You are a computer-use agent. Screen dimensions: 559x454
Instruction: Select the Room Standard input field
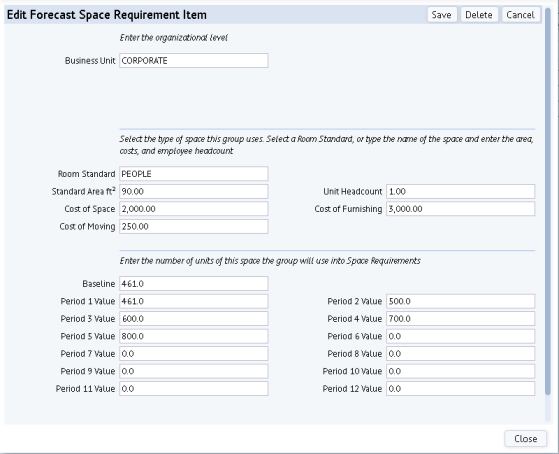pos(194,174)
